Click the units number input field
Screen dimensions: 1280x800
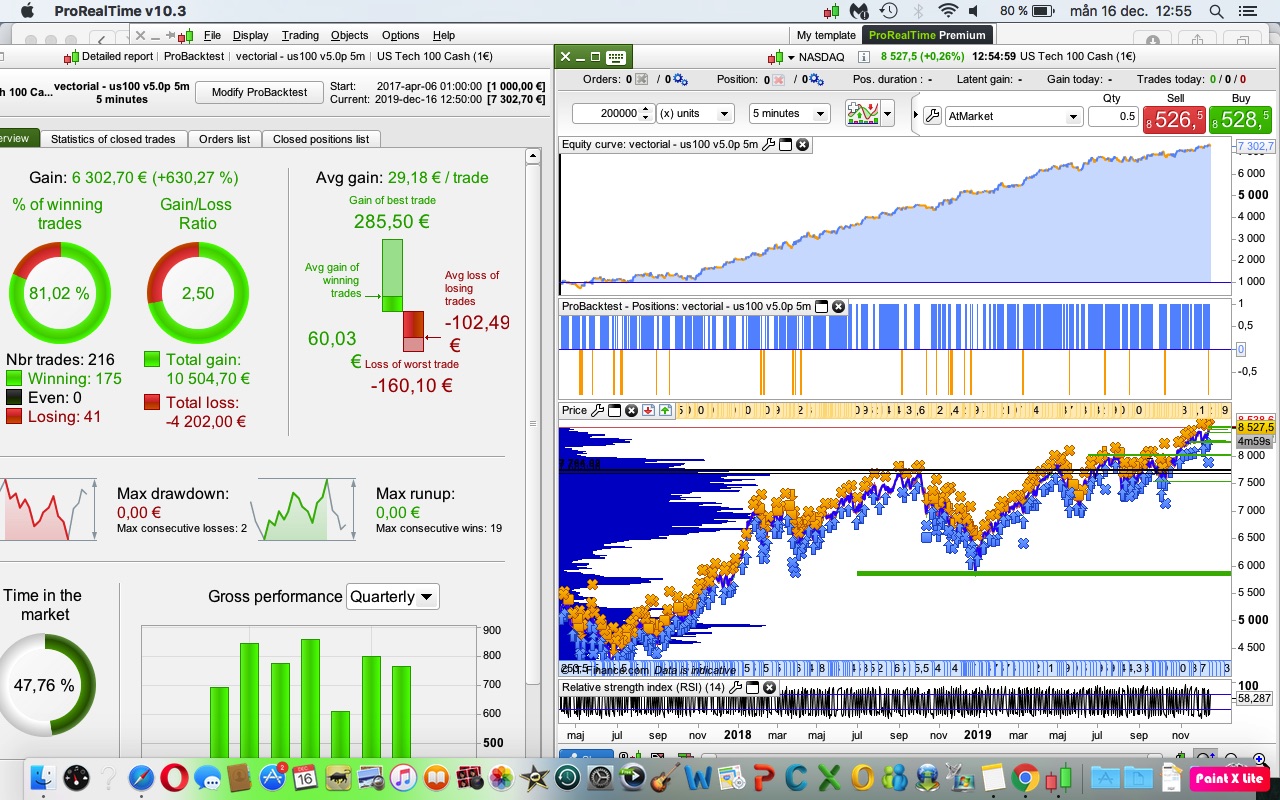pyautogui.click(x=605, y=114)
